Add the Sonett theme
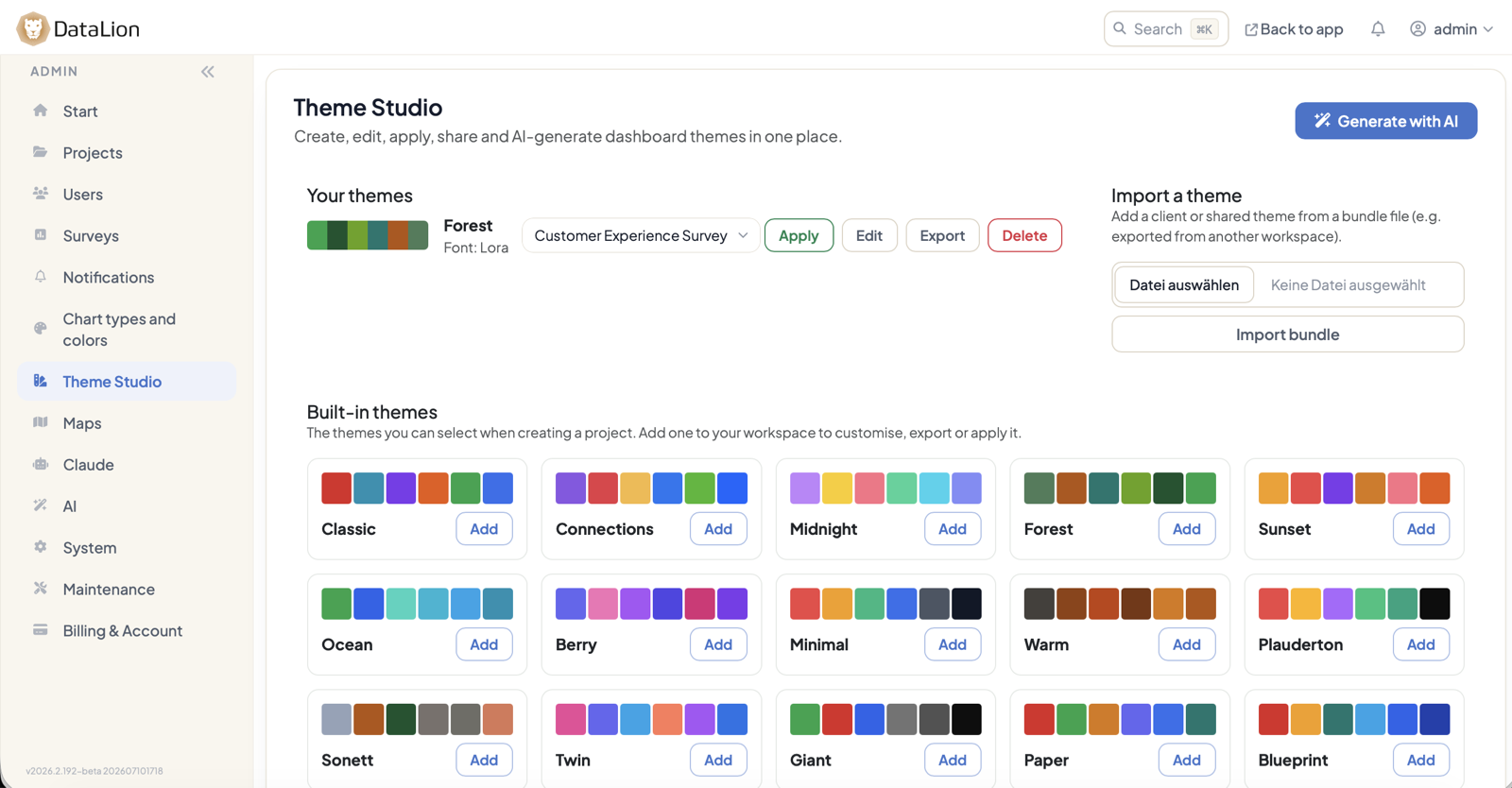 484,760
